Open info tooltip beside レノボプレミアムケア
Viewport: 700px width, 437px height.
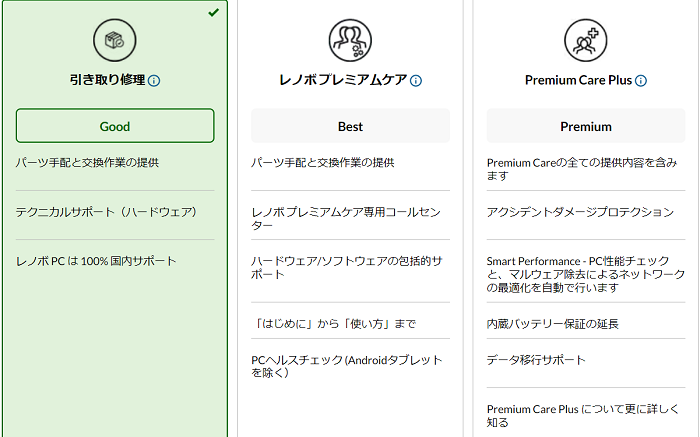[416, 81]
